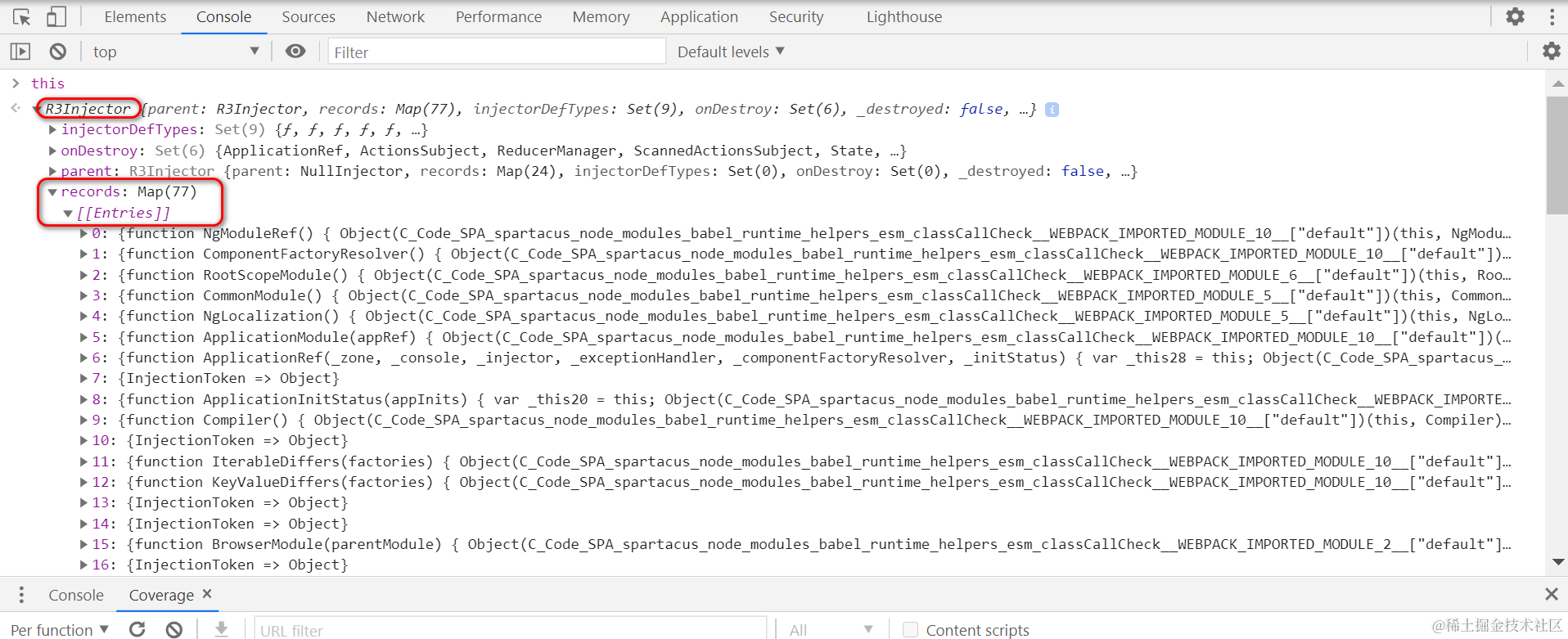The image size is (1568, 639).
Task: Expand entry 9 Compiler
Action: tap(83, 420)
